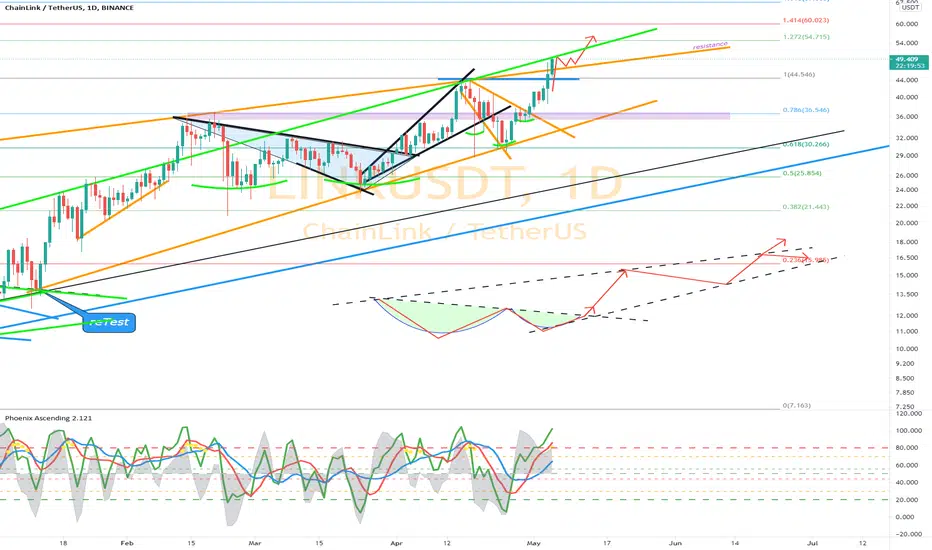
Task: Select the 1.272(54.715) Fibonacci label
Action: (806, 37)
